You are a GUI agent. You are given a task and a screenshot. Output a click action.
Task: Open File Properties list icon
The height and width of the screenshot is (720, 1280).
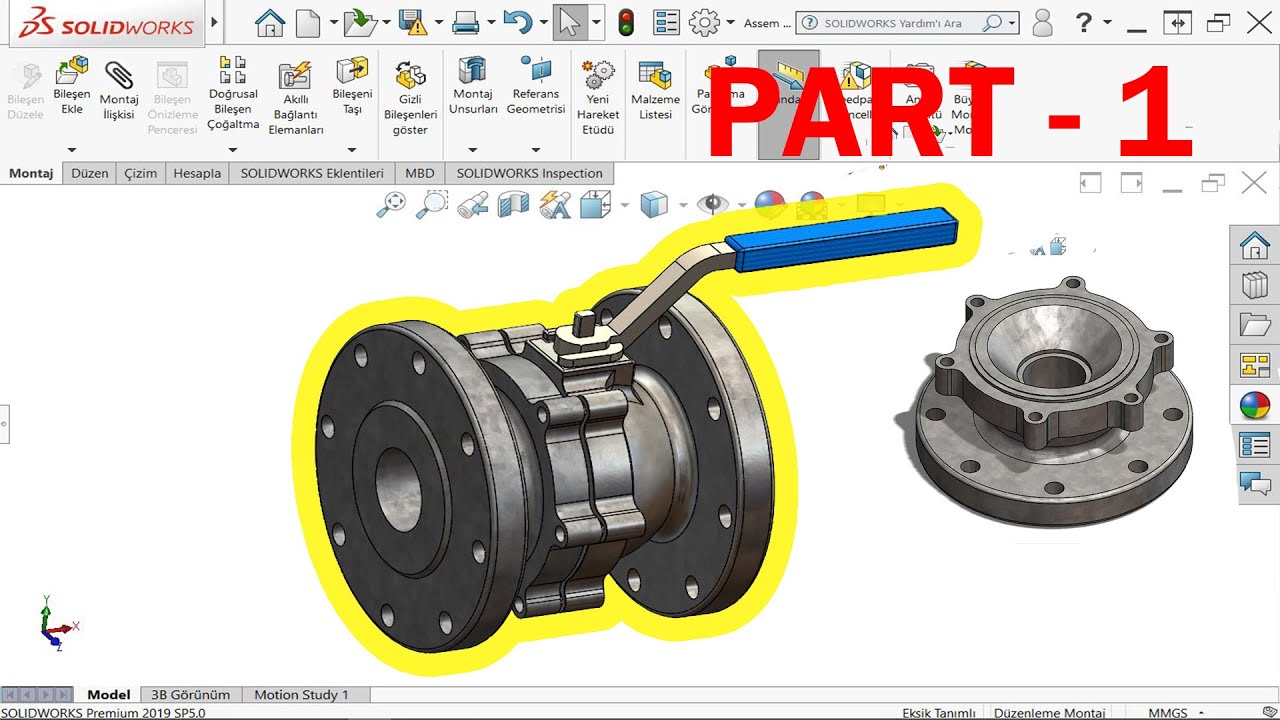pyautogui.click(x=666, y=22)
